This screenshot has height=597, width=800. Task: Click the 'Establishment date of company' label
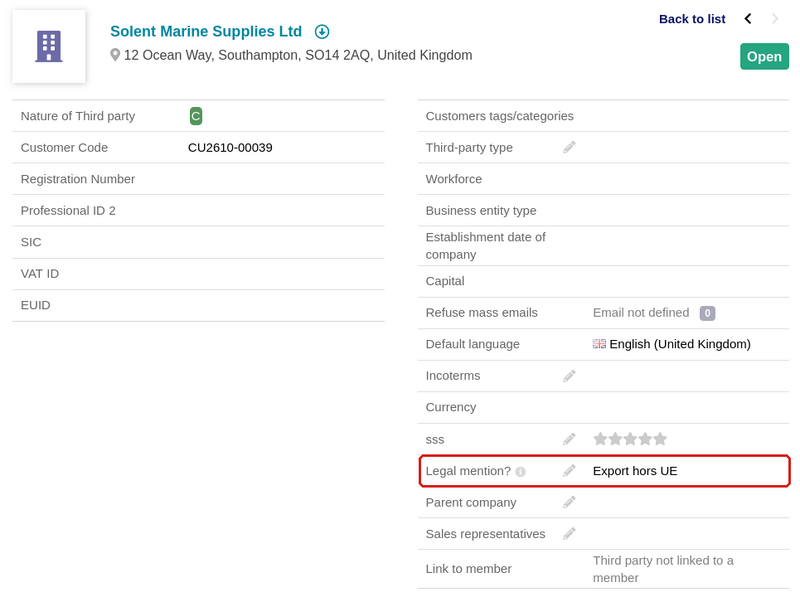pos(486,246)
